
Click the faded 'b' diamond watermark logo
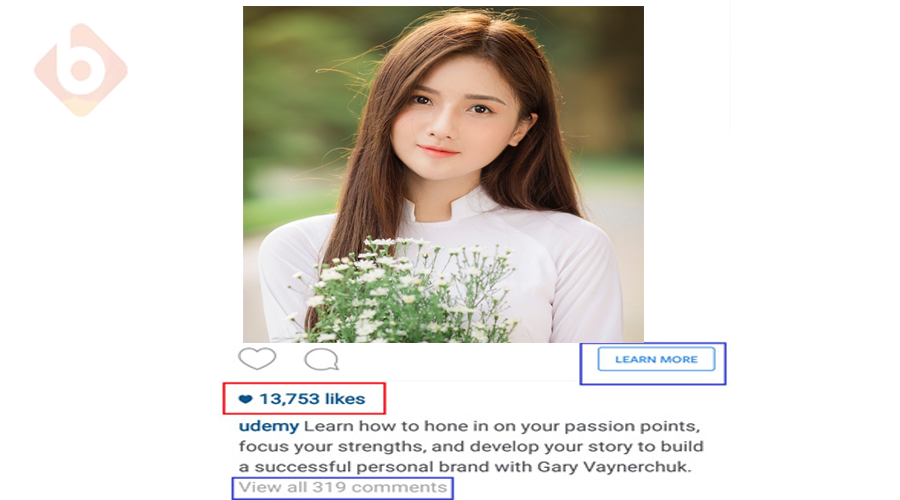coord(81,69)
